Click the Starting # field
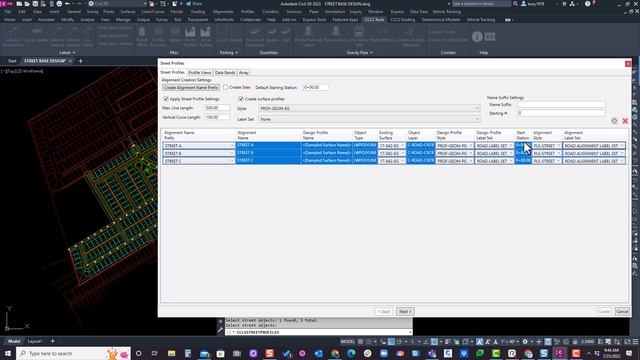Viewport: 640px width, 360px height. pos(561,113)
